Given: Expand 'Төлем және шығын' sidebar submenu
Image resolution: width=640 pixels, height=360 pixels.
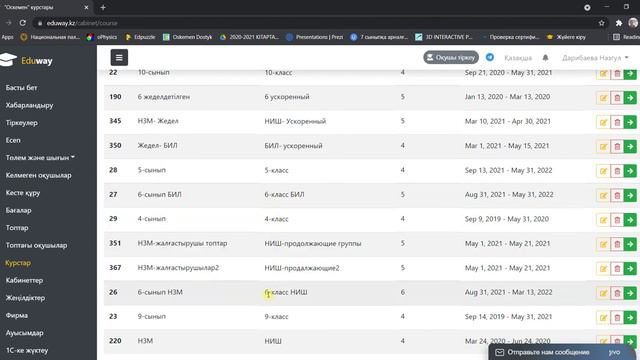Looking at the screenshot, I should pos(40,158).
